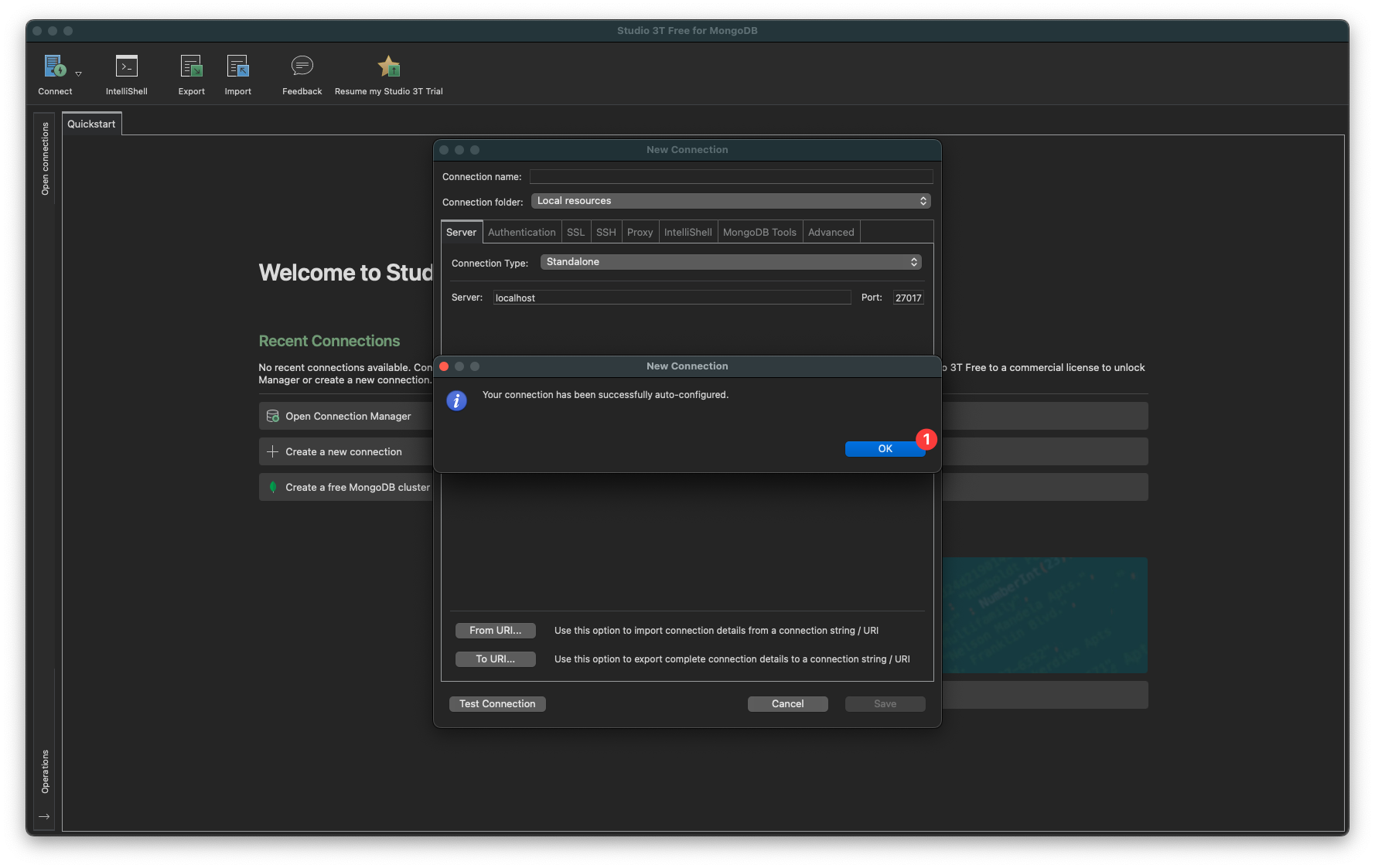Switch to the SSL tab
The height and width of the screenshot is (868, 1375).
(576, 232)
